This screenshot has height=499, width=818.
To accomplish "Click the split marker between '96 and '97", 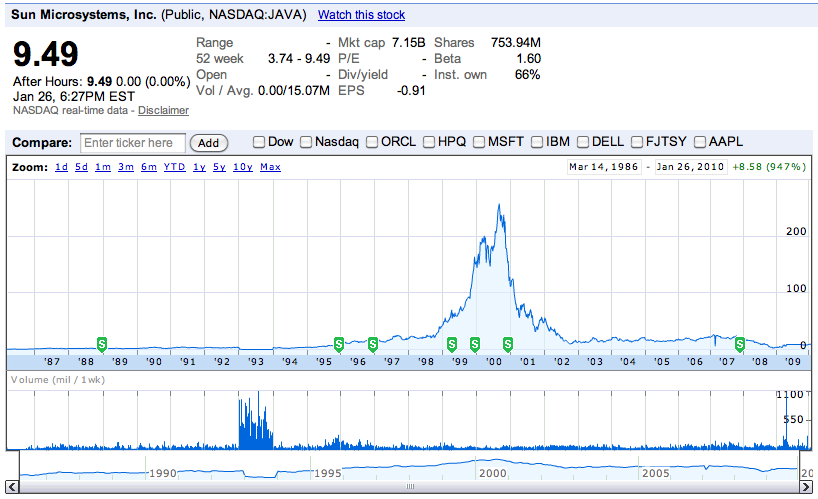I will click(372, 344).
